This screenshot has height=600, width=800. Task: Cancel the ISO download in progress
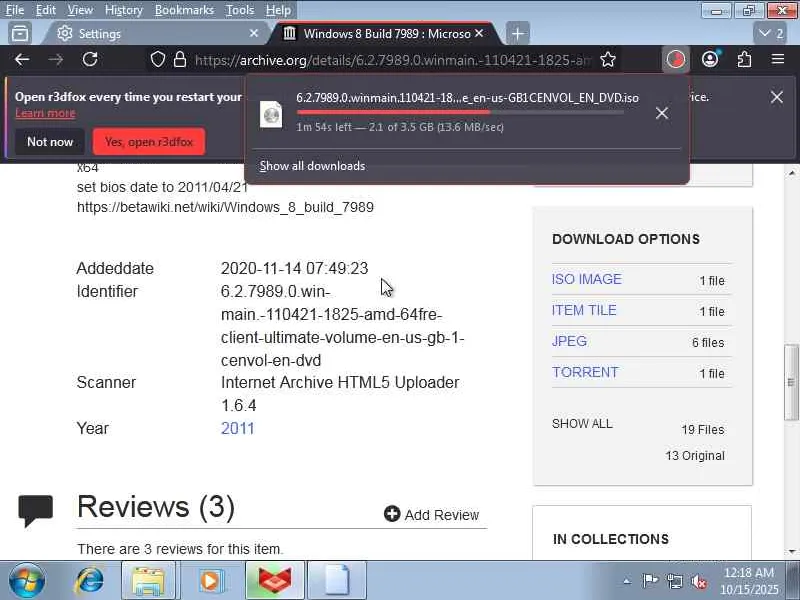(662, 113)
